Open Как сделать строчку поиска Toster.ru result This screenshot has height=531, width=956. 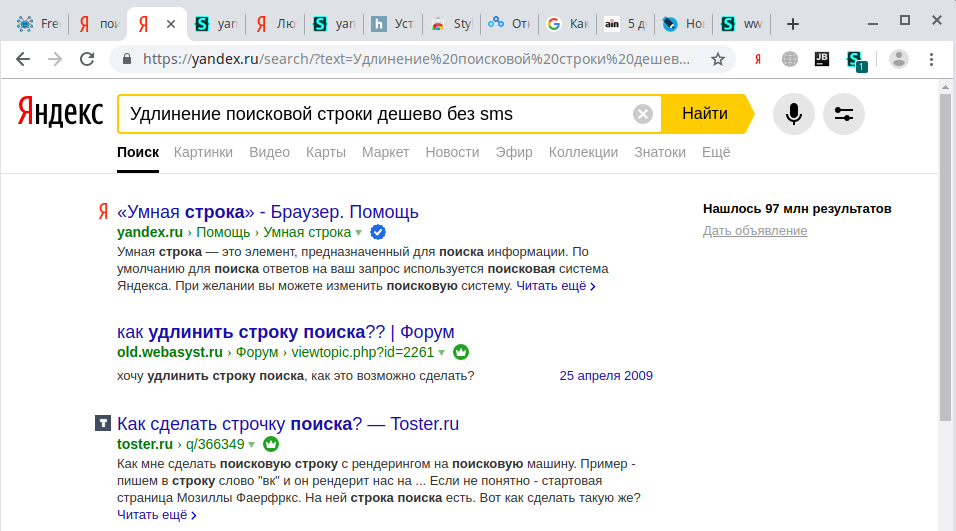(288, 424)
